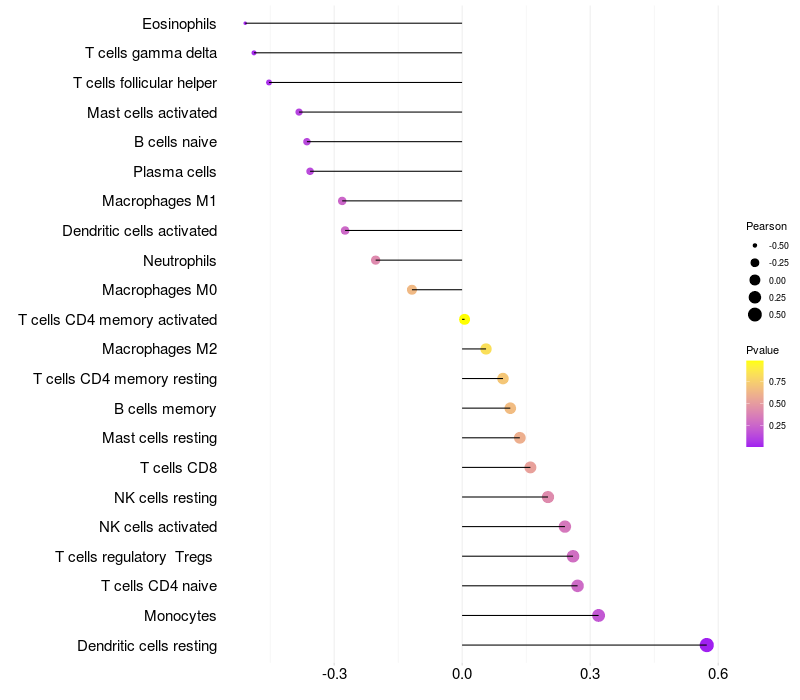The width and height of the screenshot is (800, 700).
Task: Click the Macrophages M2 axis label
Action: coord(160,349)
